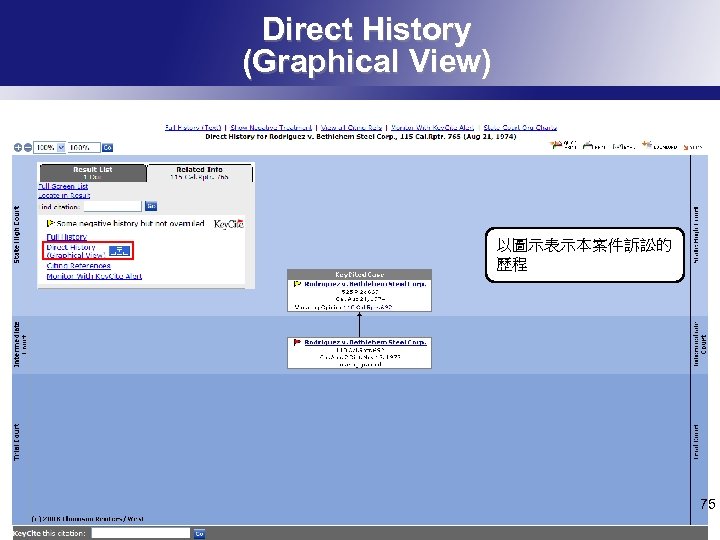Viewport: 720px width, 540px height.
Task: Click the graphical view chart icon
Action: [120, 251]
